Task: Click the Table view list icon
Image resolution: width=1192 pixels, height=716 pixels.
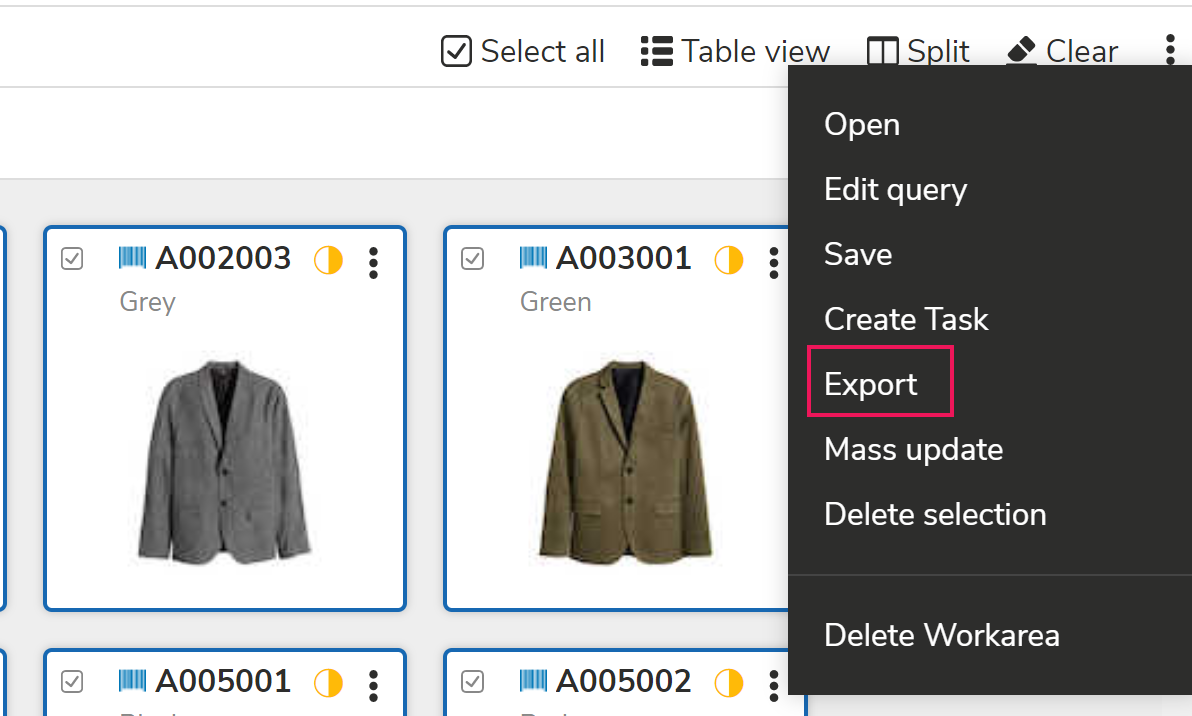Action: (x=656, y=52)
